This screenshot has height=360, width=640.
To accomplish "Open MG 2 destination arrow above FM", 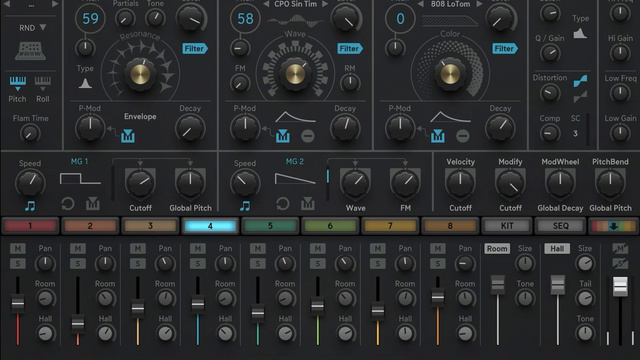I will (x=405, y=163).
